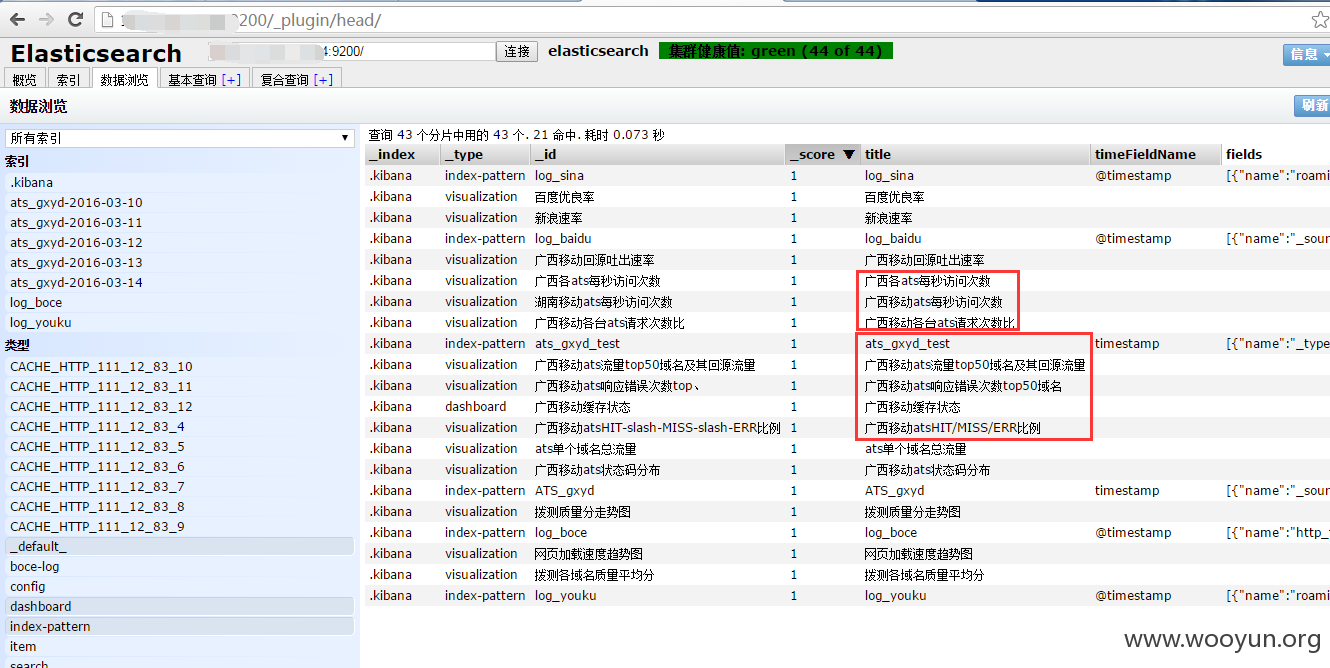The height and width of the screenshot is (668, 1330).
Task: Select the item type
Action: (x=180, y=647)
